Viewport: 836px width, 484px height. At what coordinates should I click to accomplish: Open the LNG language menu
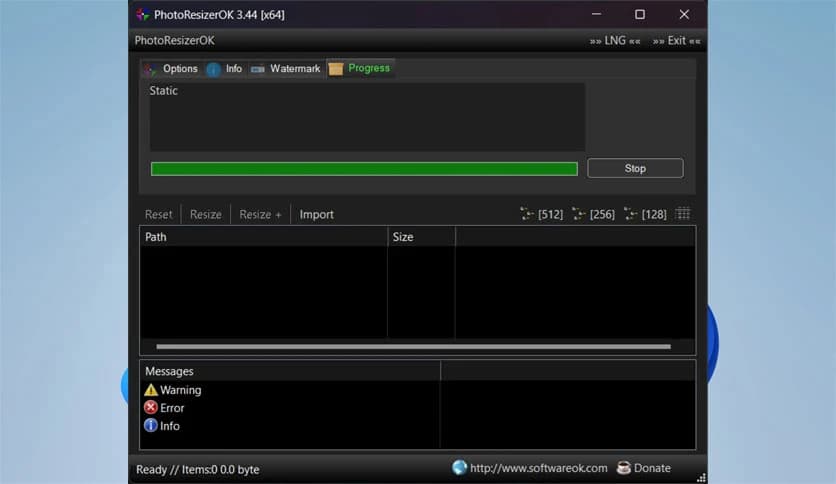615,41
